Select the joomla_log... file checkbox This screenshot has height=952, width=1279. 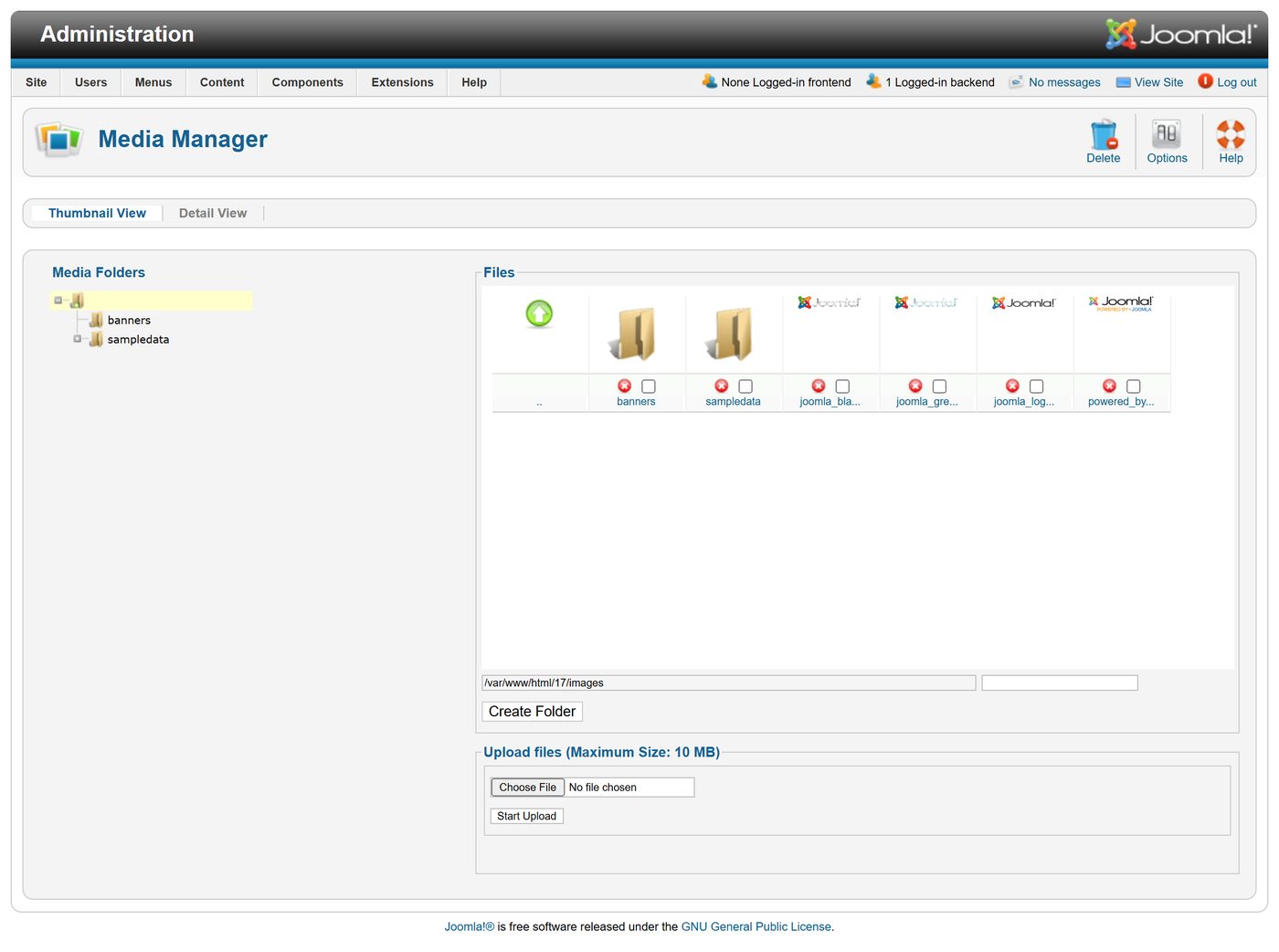[x=1036, y=386]
